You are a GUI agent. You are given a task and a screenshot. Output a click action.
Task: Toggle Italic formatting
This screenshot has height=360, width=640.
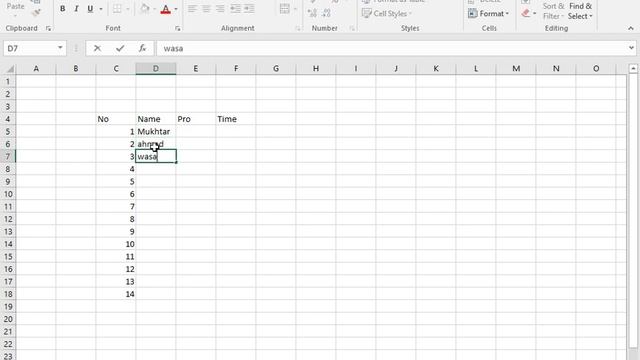click(x=76, y=9)
